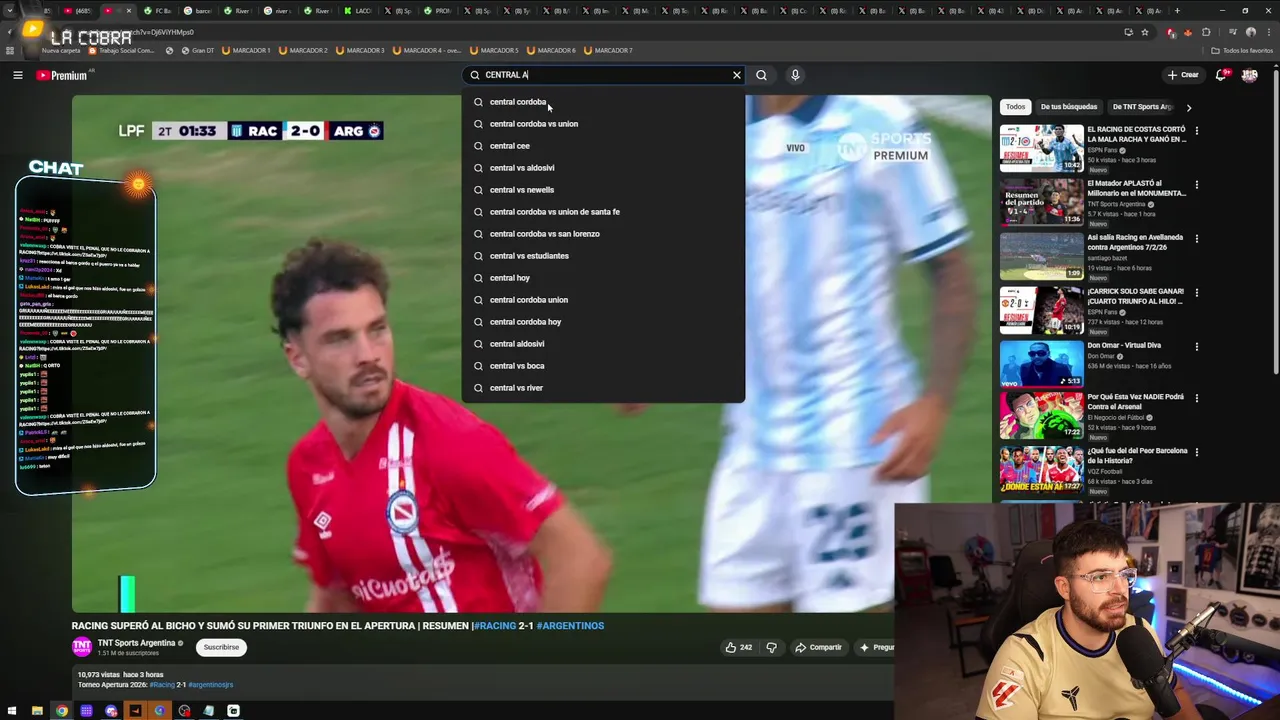Choose suggestion 'central vs newells'

point(603,190)
